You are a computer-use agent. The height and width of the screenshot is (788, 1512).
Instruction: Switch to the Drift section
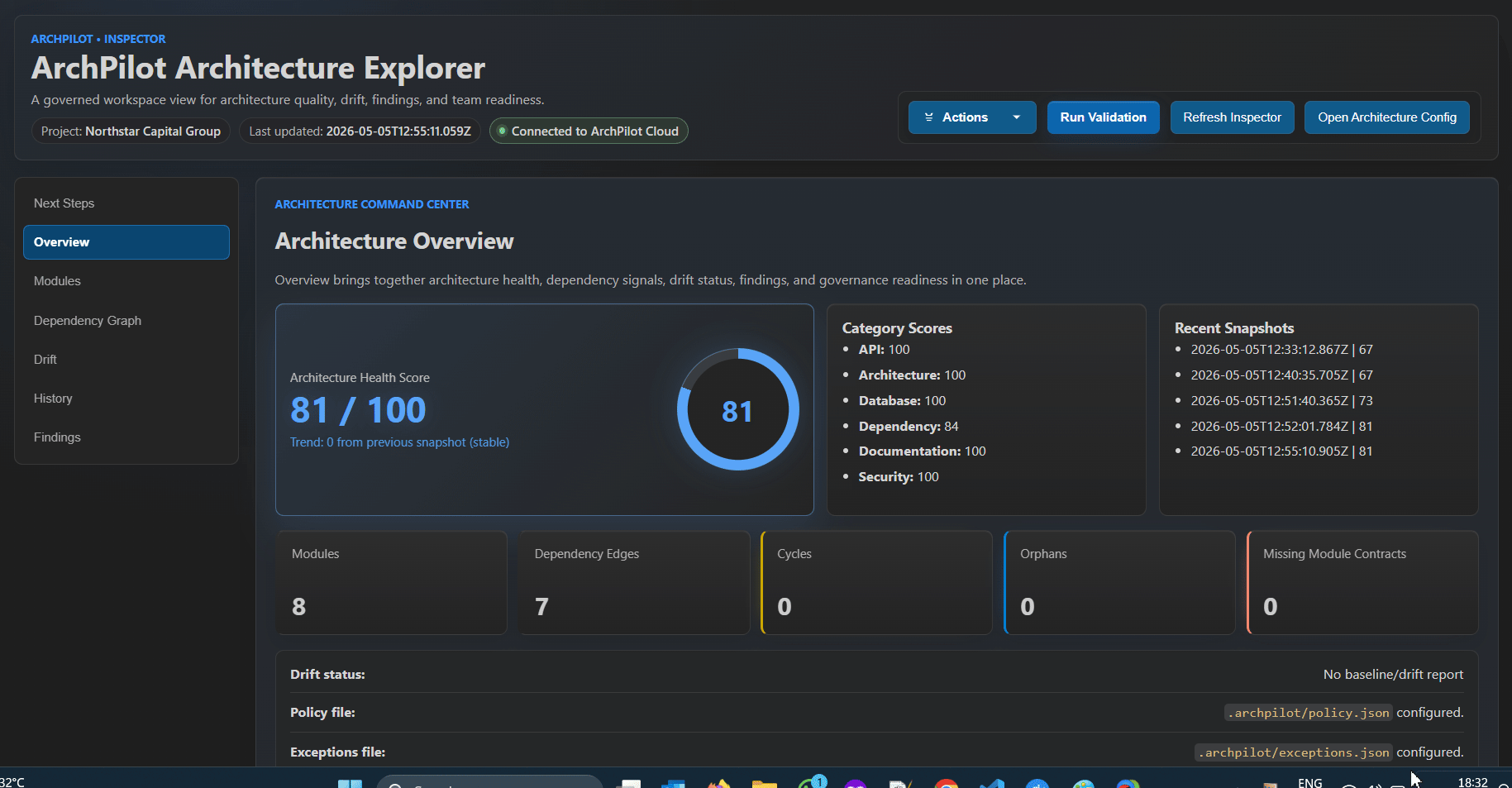[126, 360]
